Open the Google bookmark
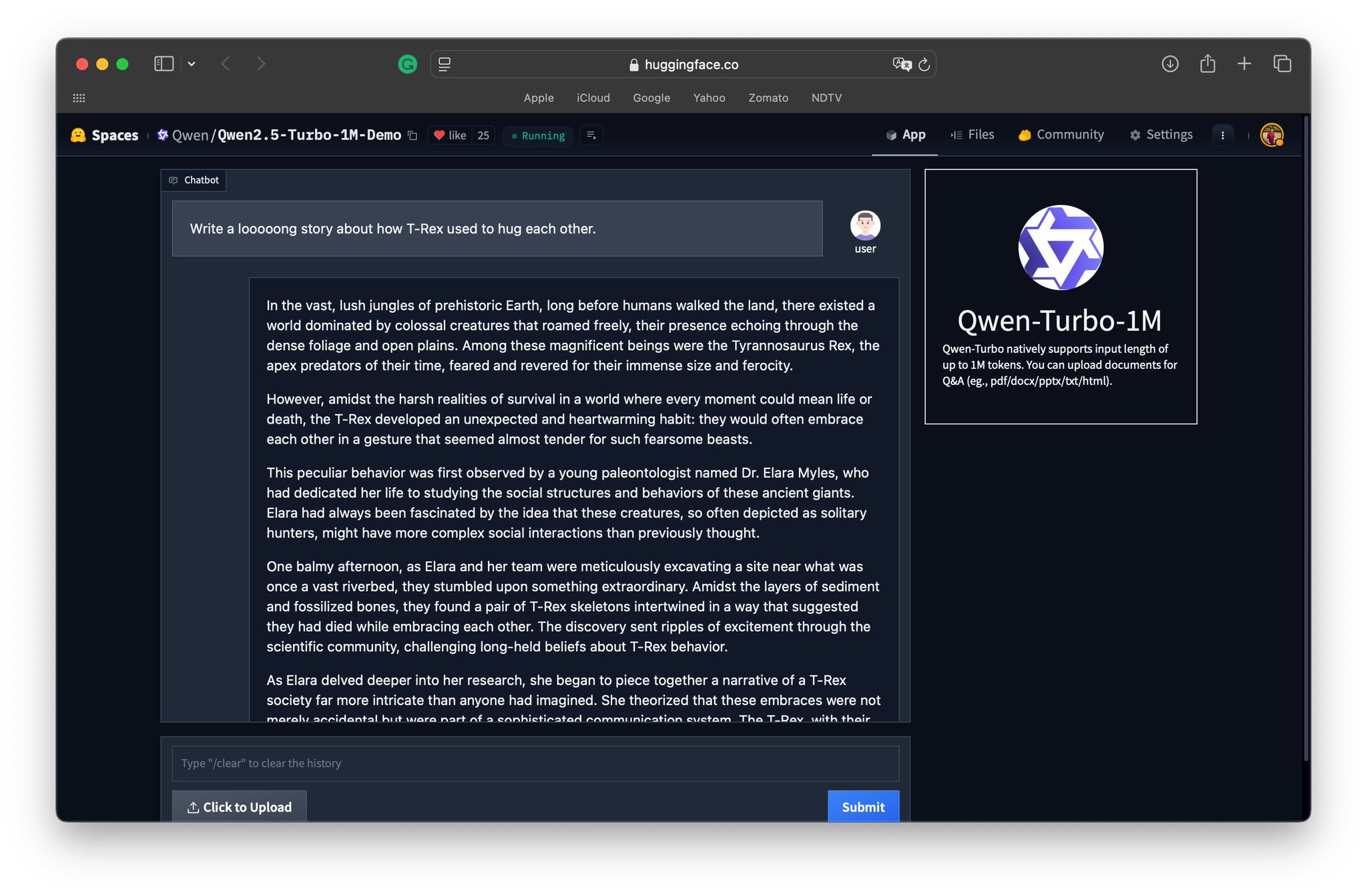This screenshot has width=1367, height=896. click(x=651, y=98)
